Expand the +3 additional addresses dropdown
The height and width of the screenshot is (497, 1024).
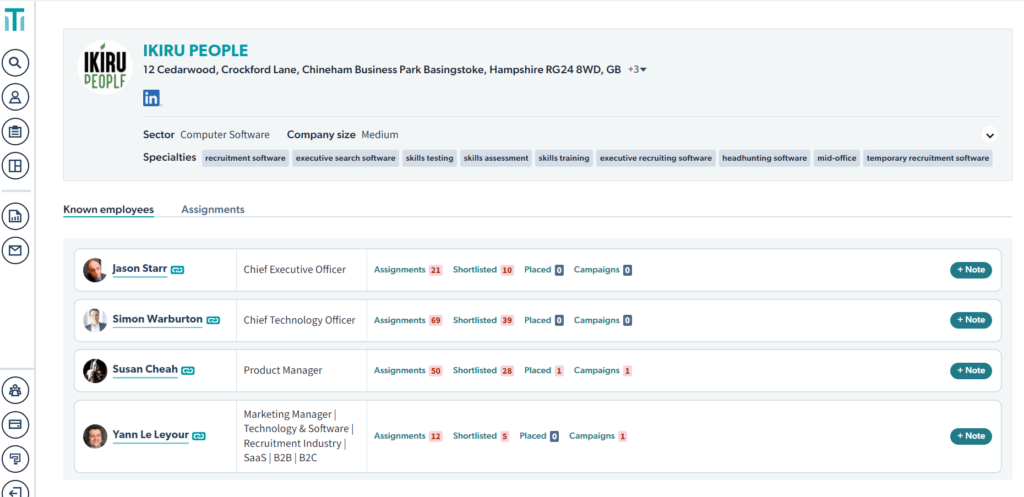(x=637, y=70)
